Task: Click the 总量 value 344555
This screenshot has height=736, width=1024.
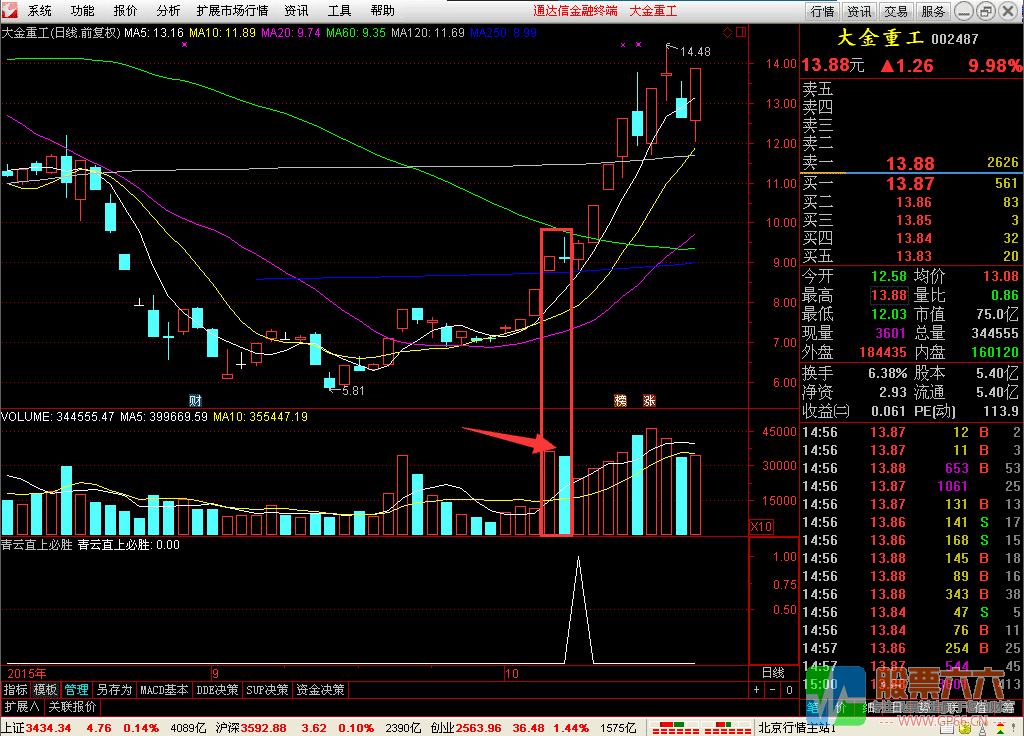Action: tap(995, 333)
